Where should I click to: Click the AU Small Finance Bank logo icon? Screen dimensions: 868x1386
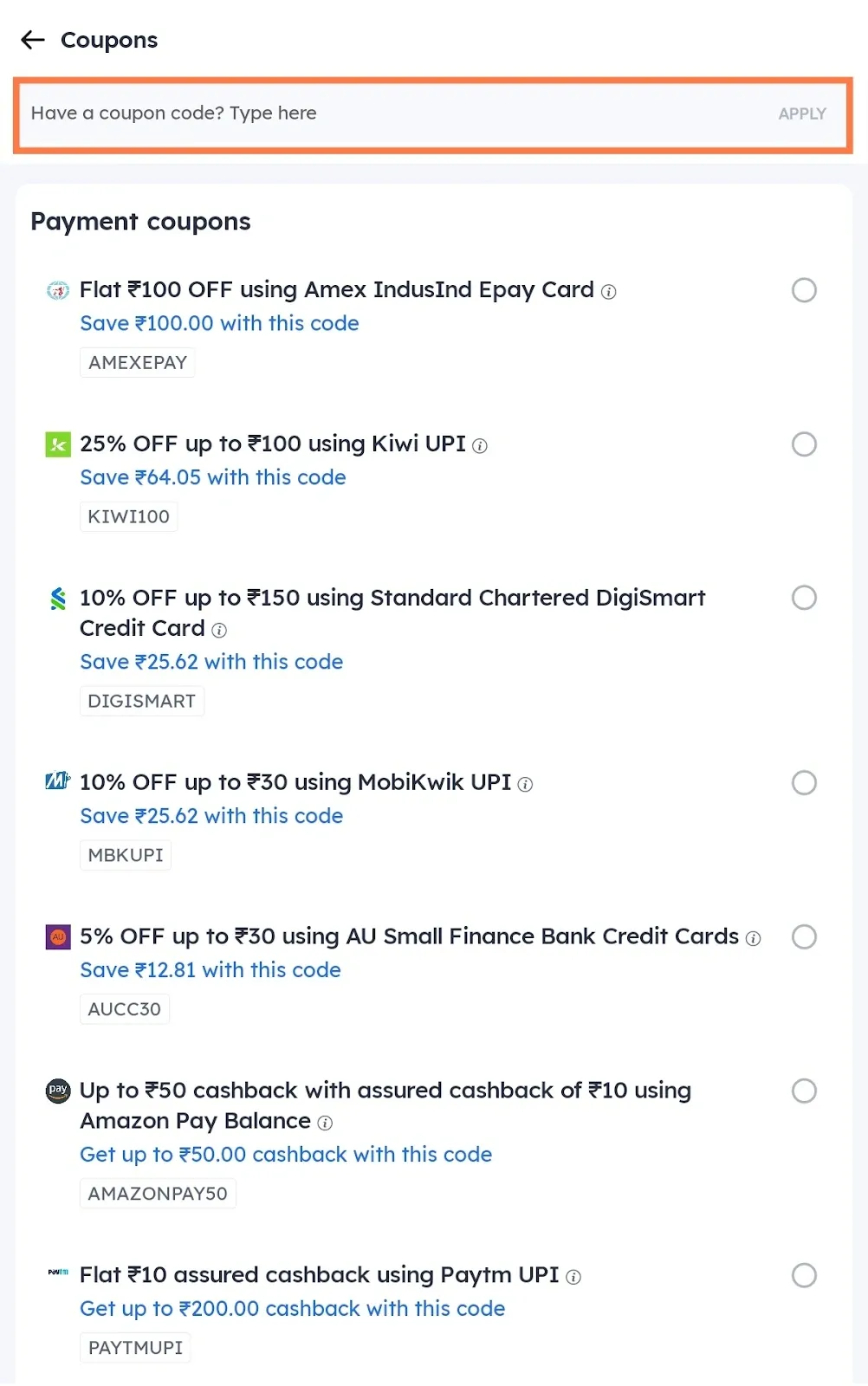click(57, 936)
